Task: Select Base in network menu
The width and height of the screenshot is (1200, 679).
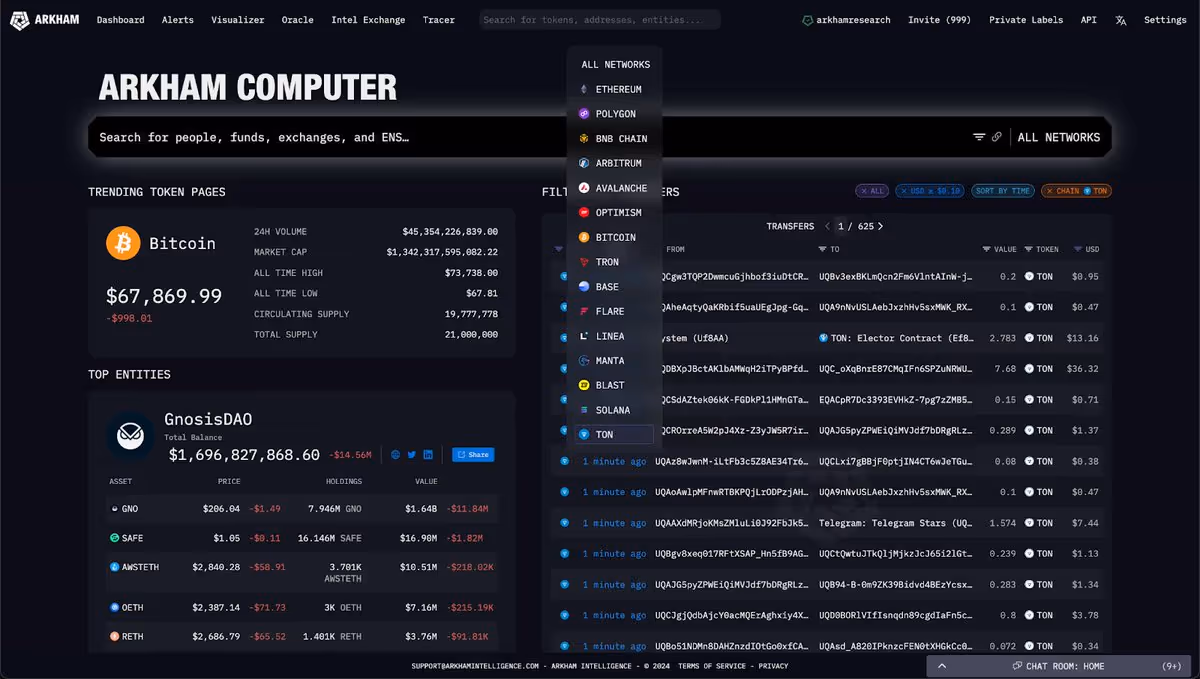Action: coord(615,286)
